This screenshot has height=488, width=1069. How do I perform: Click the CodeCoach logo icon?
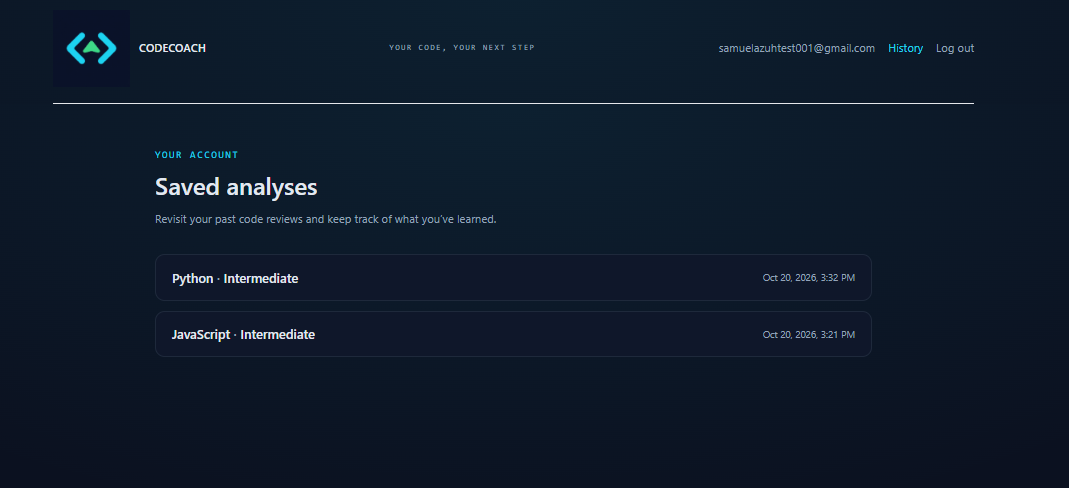click(91, 48)
